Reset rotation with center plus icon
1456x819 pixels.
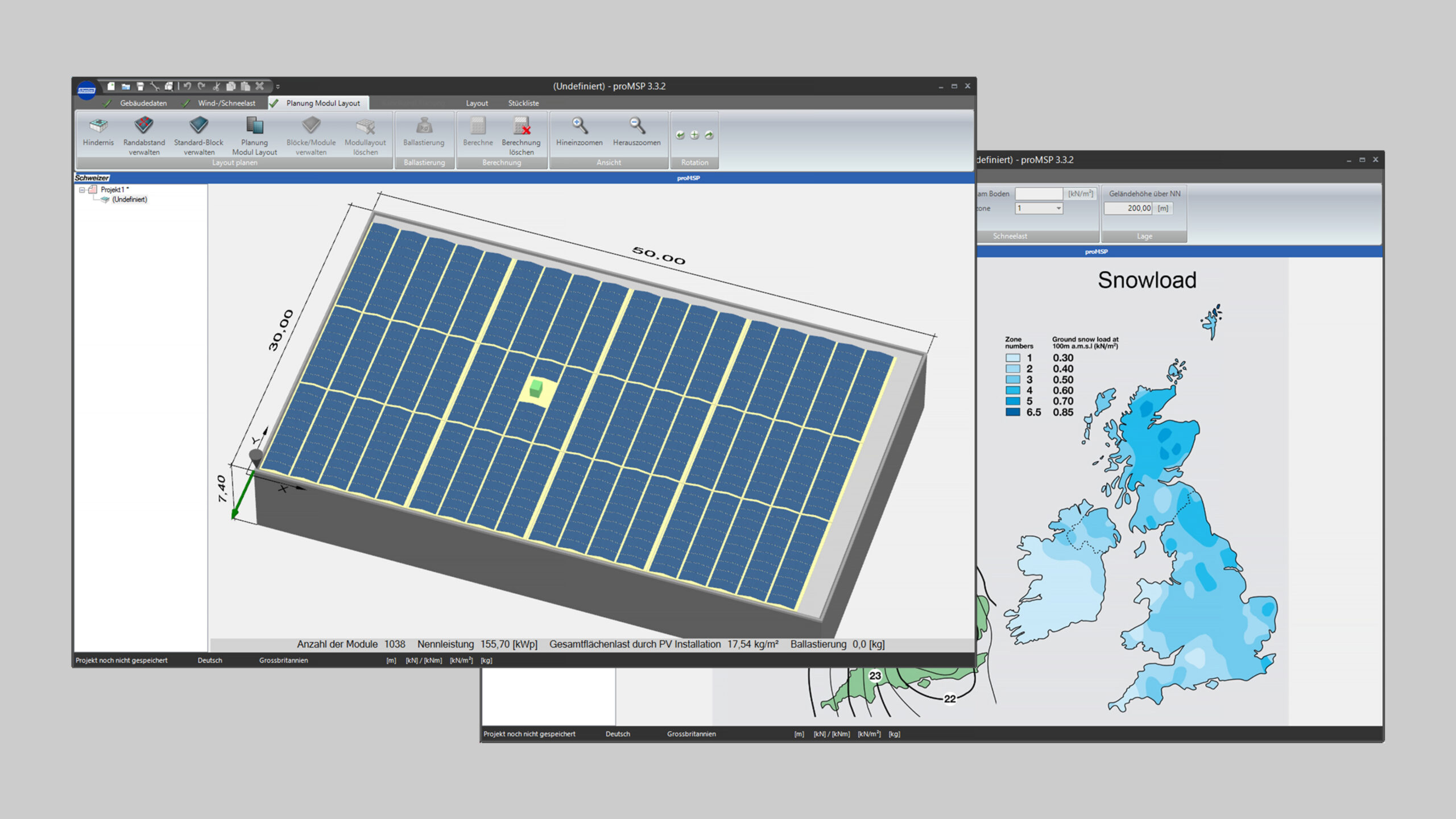coord(694,135)
